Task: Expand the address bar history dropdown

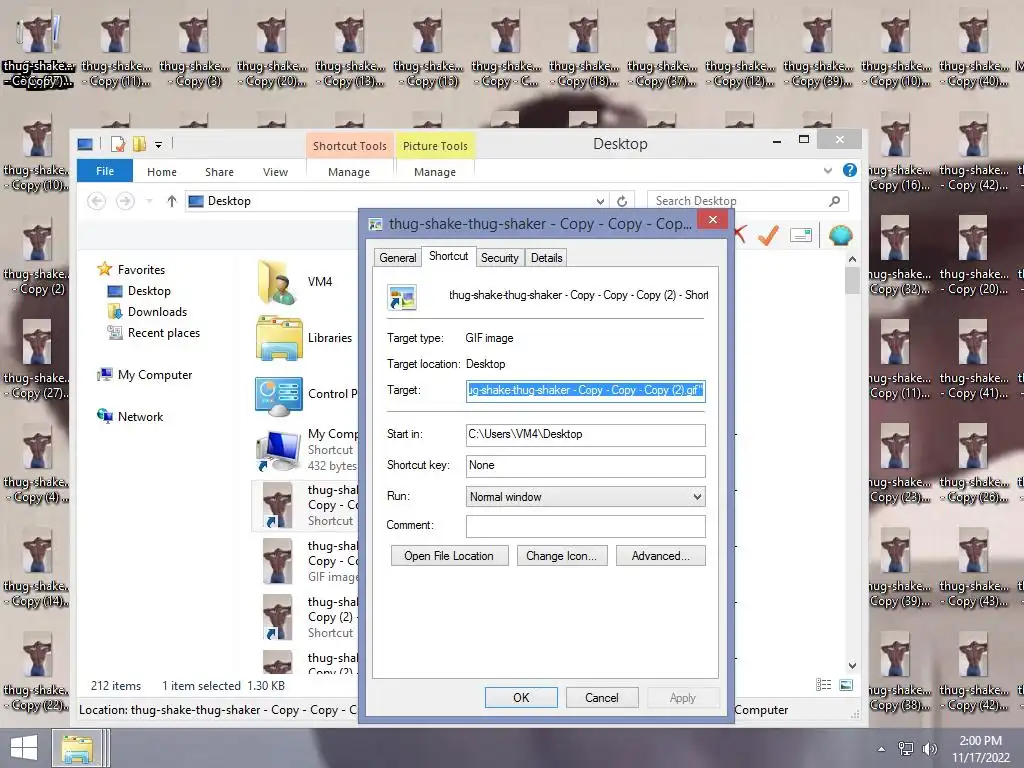Action: point(600,201)
